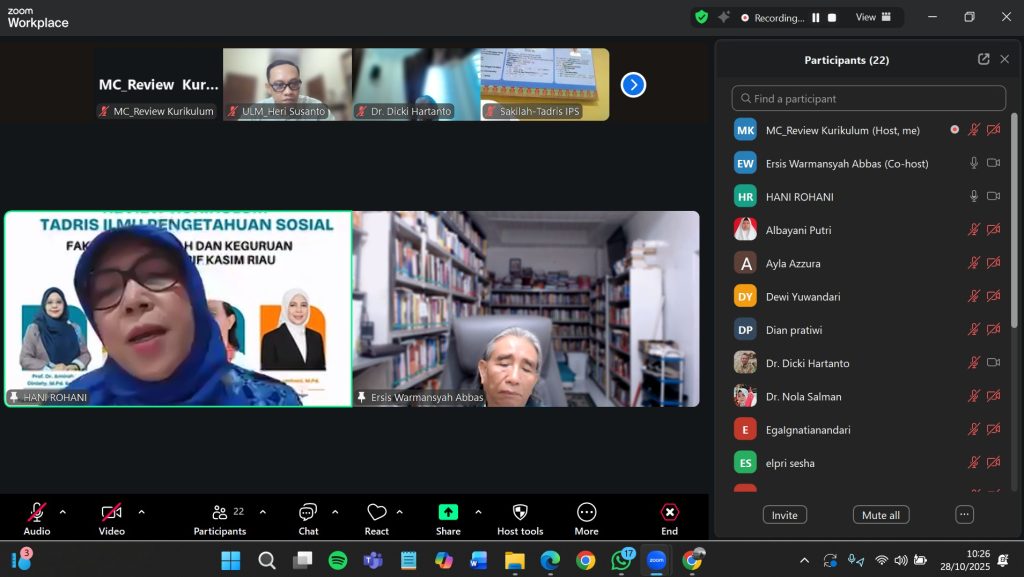Open the View dropdown menu
The height and width of the screenshot is (577, 1024).
[x=872, y=18]
